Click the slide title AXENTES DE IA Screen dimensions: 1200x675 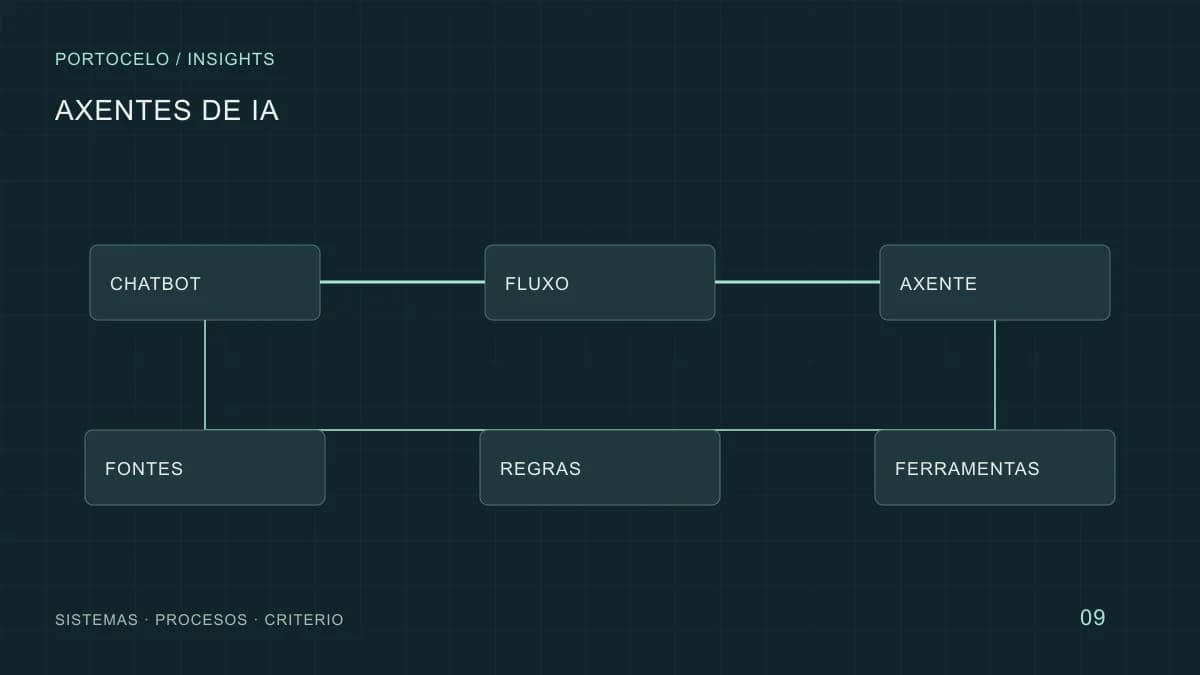167,111
